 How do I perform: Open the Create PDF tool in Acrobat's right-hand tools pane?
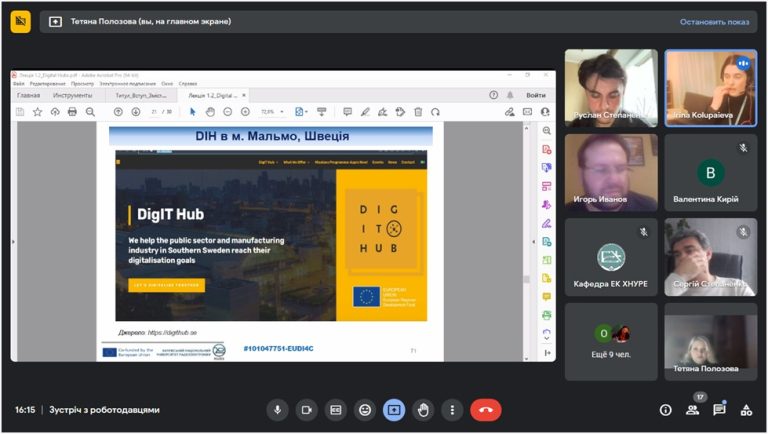coord(547,149)
